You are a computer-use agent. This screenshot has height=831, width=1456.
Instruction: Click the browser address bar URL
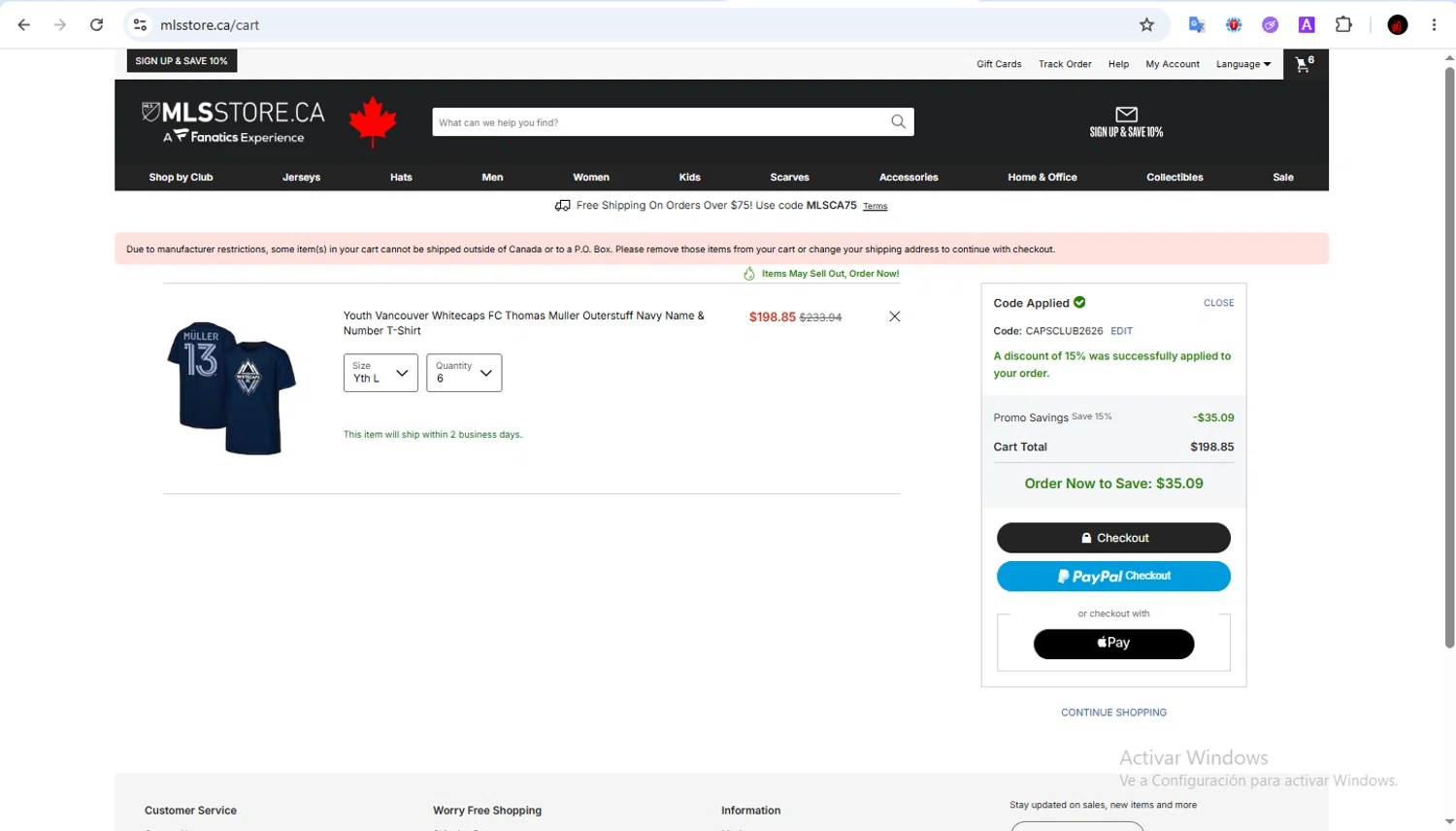click(210, 25)
